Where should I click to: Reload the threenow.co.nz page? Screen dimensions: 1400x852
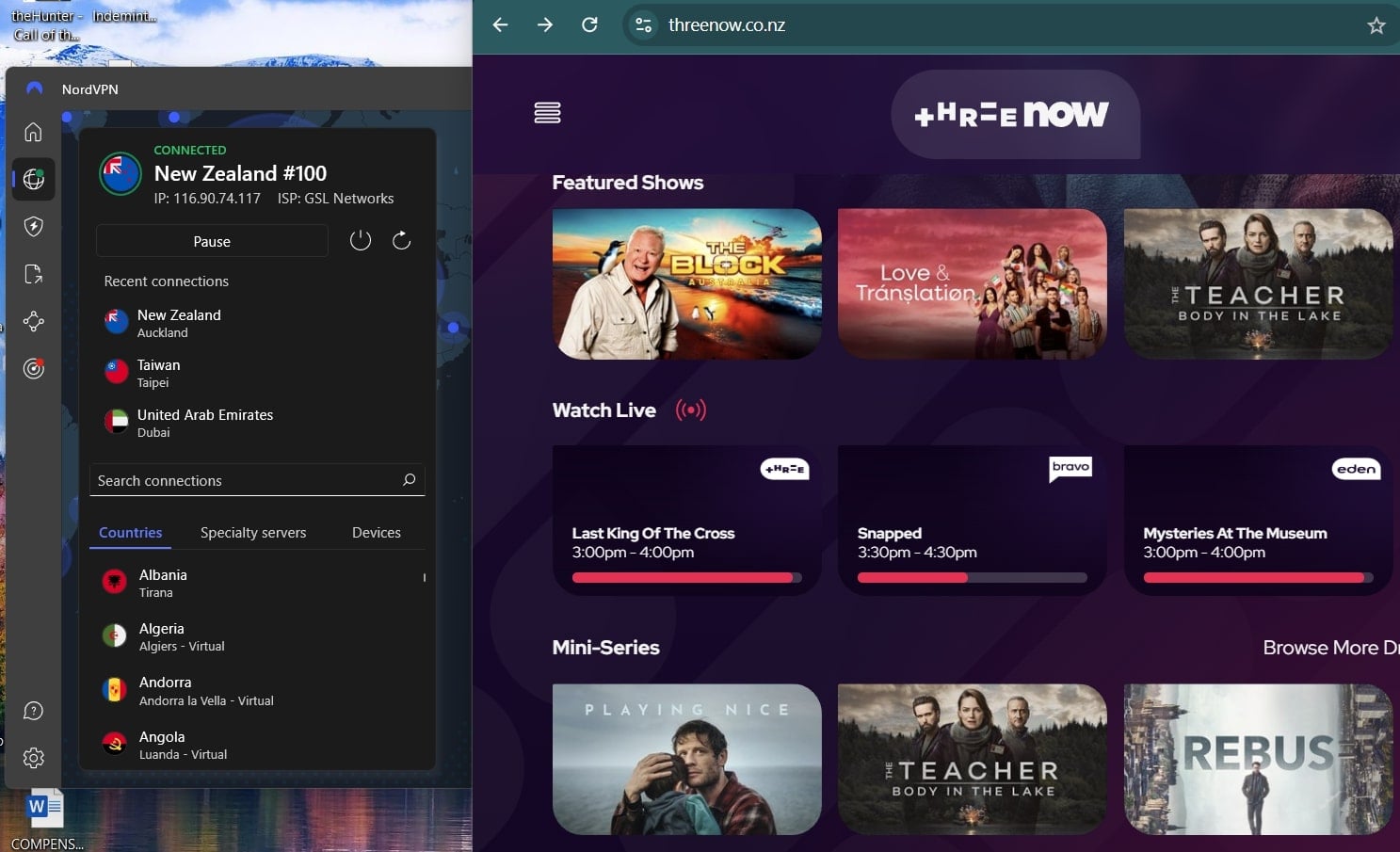click(589, 25)
